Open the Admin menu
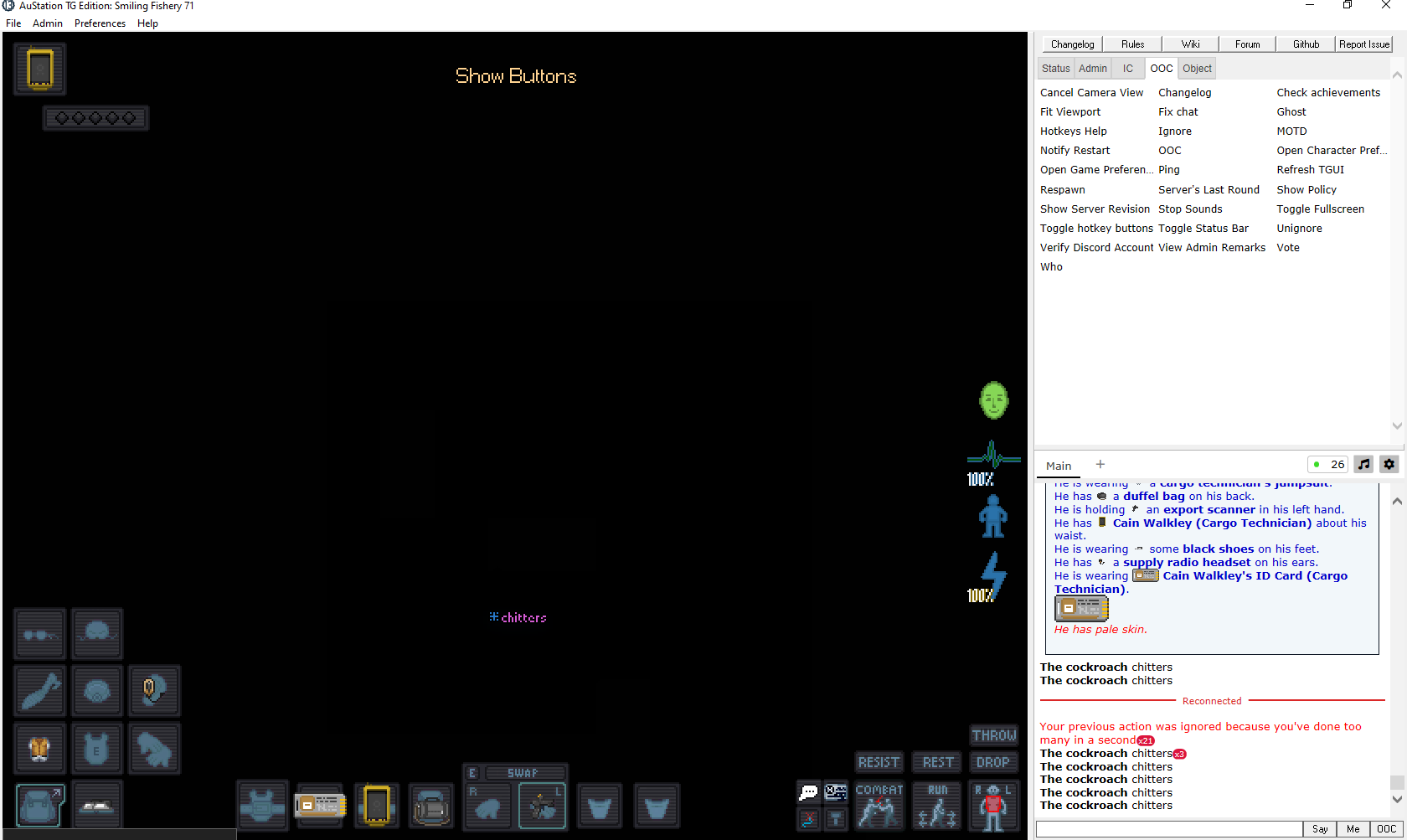 click(48, 23)
